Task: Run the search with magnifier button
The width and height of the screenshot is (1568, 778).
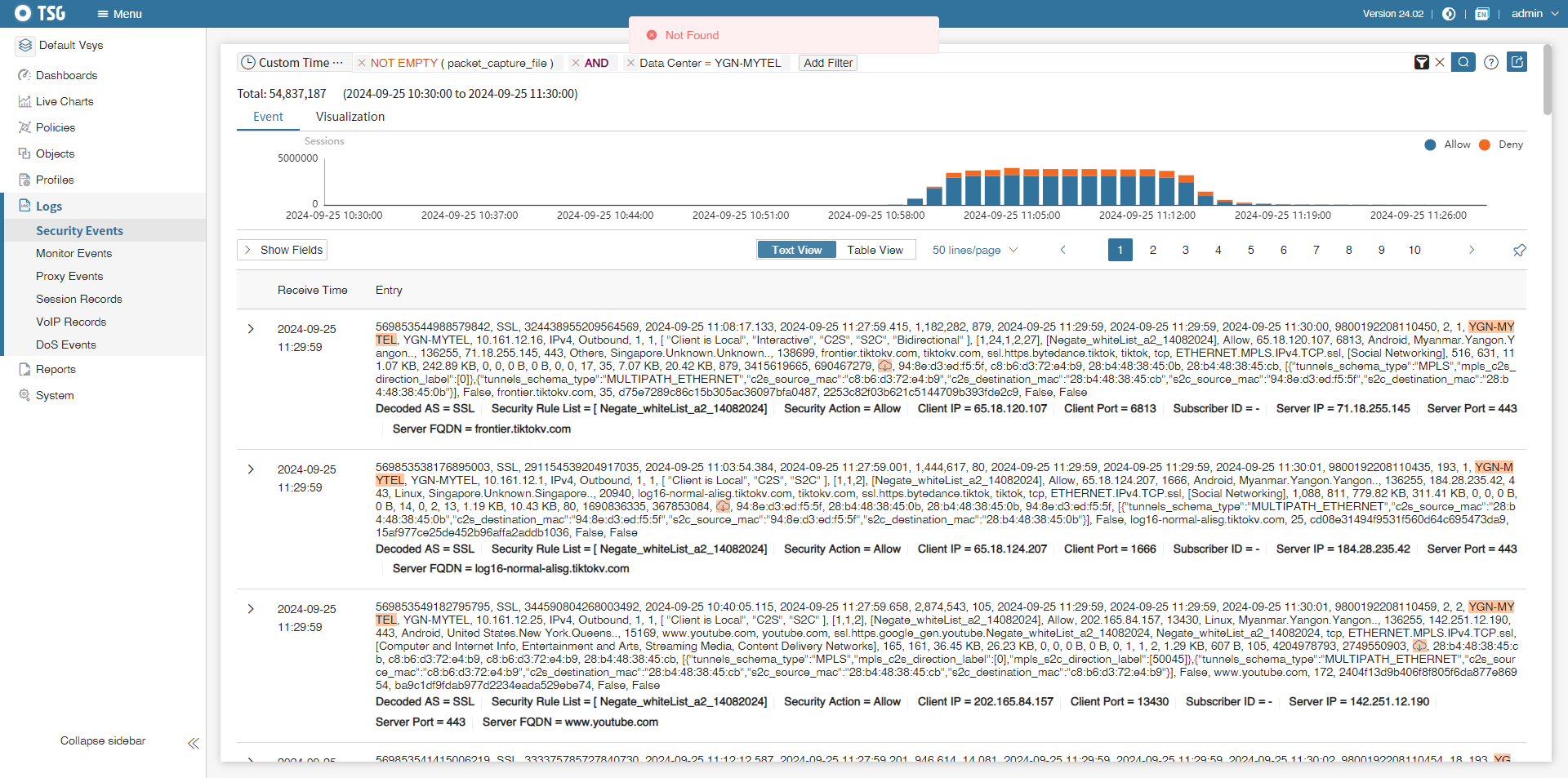Action: 1463,62
